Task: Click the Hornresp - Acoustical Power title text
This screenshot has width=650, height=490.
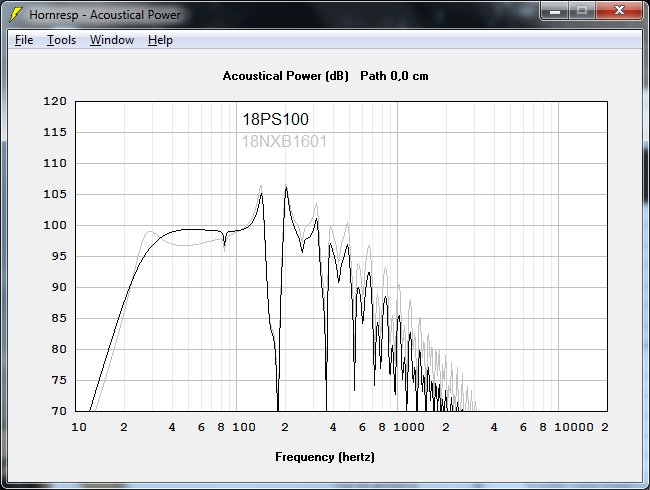Action: [105, 15]
